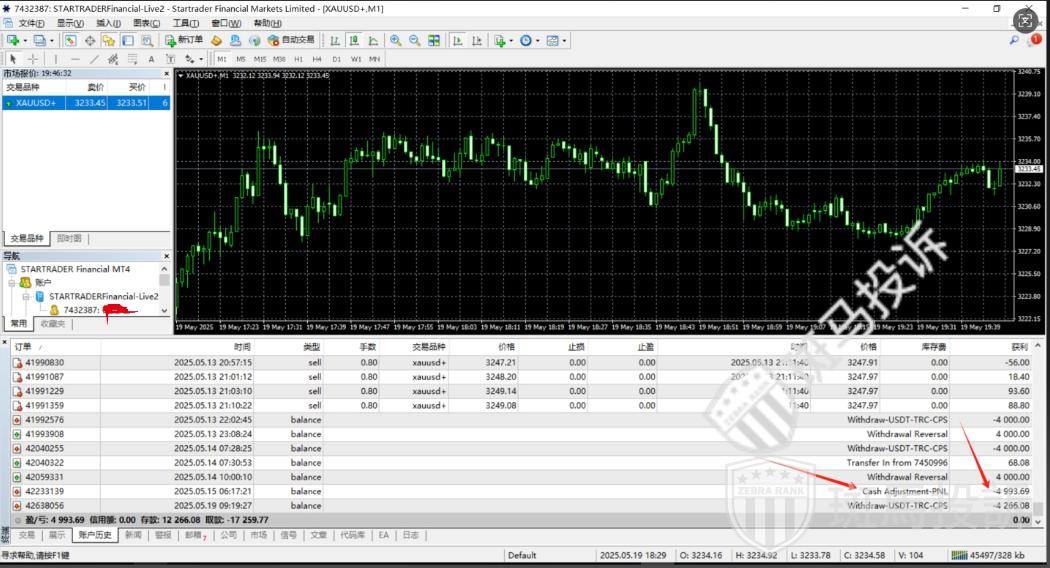Switch to the 交易 tab in terminal
Viewport: 1050px width, 568px height.
(27, 535)
